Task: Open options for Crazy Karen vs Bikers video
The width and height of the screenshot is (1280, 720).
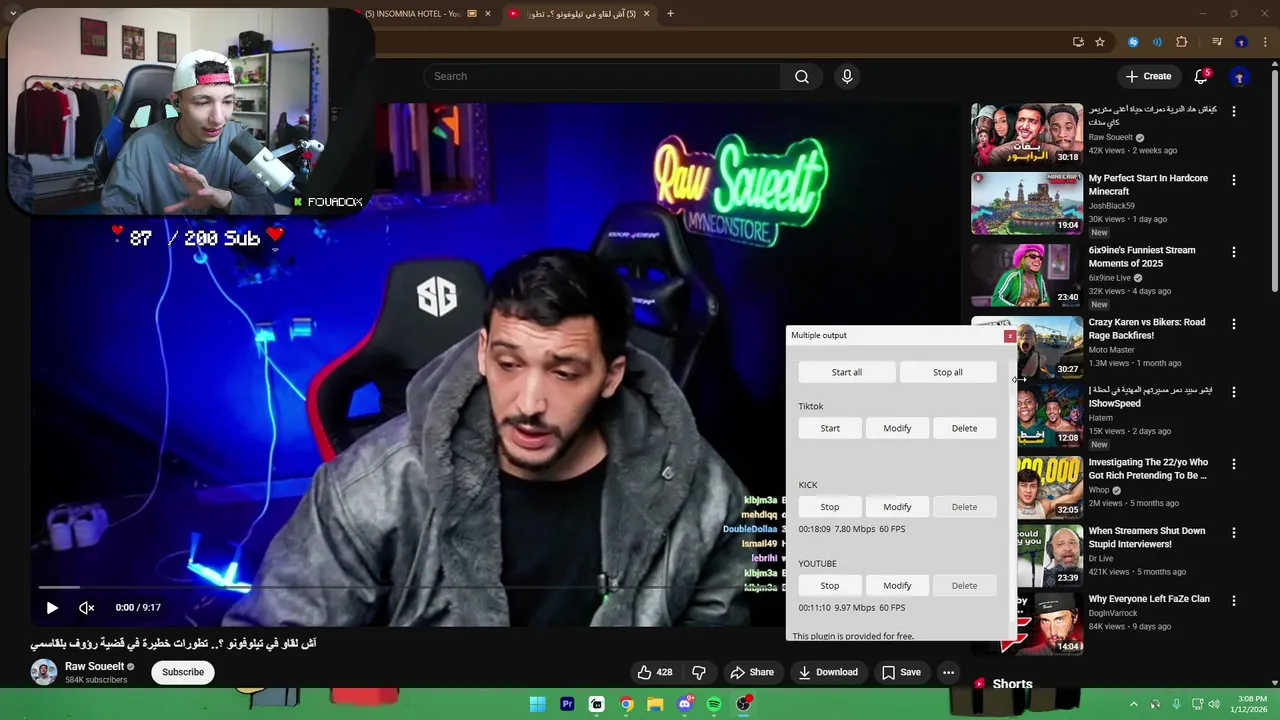Action: click(1233, 324)
